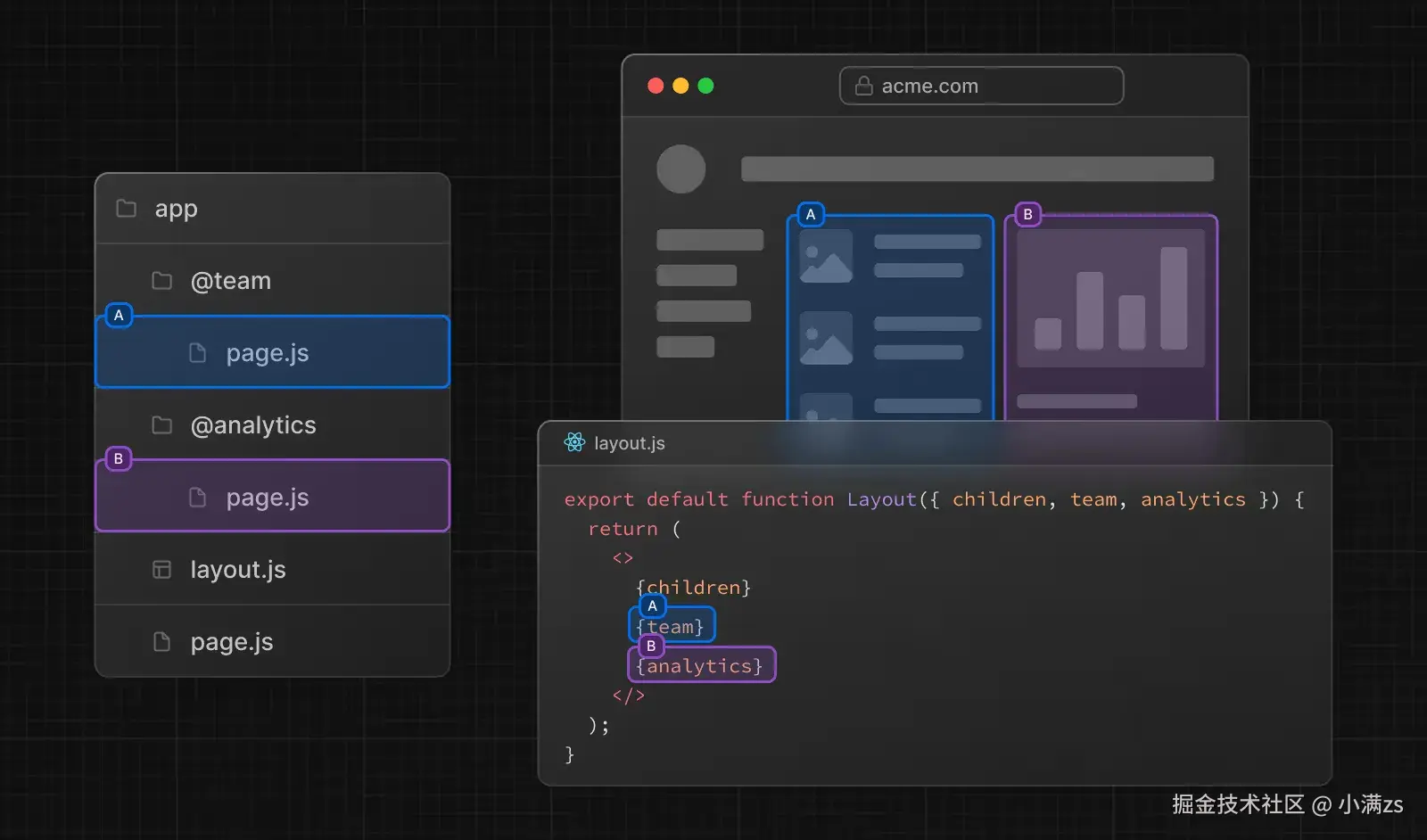Viewport: 1427px width, 840px height.
Task: Click the yellow minimize dot of browser window
Action: (681, 86)
